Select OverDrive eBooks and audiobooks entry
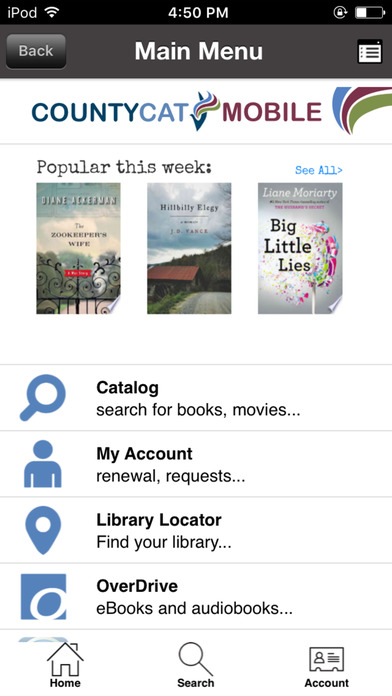 196,597
